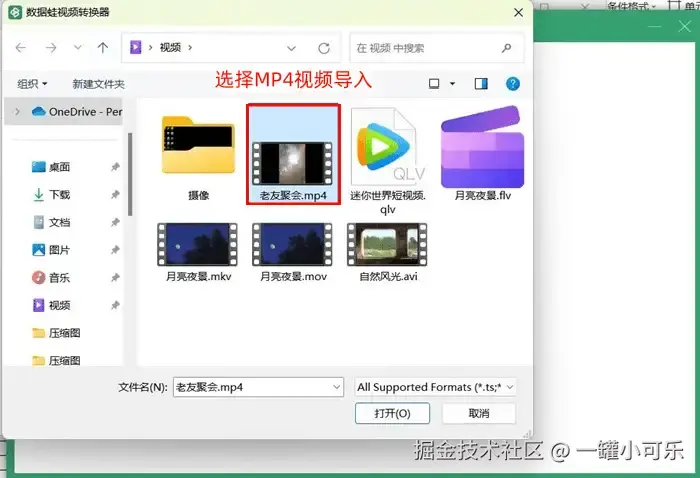Expand the OneDrive tree node
This screenshot has height=478, width=700.
click(x=17, y=112)
